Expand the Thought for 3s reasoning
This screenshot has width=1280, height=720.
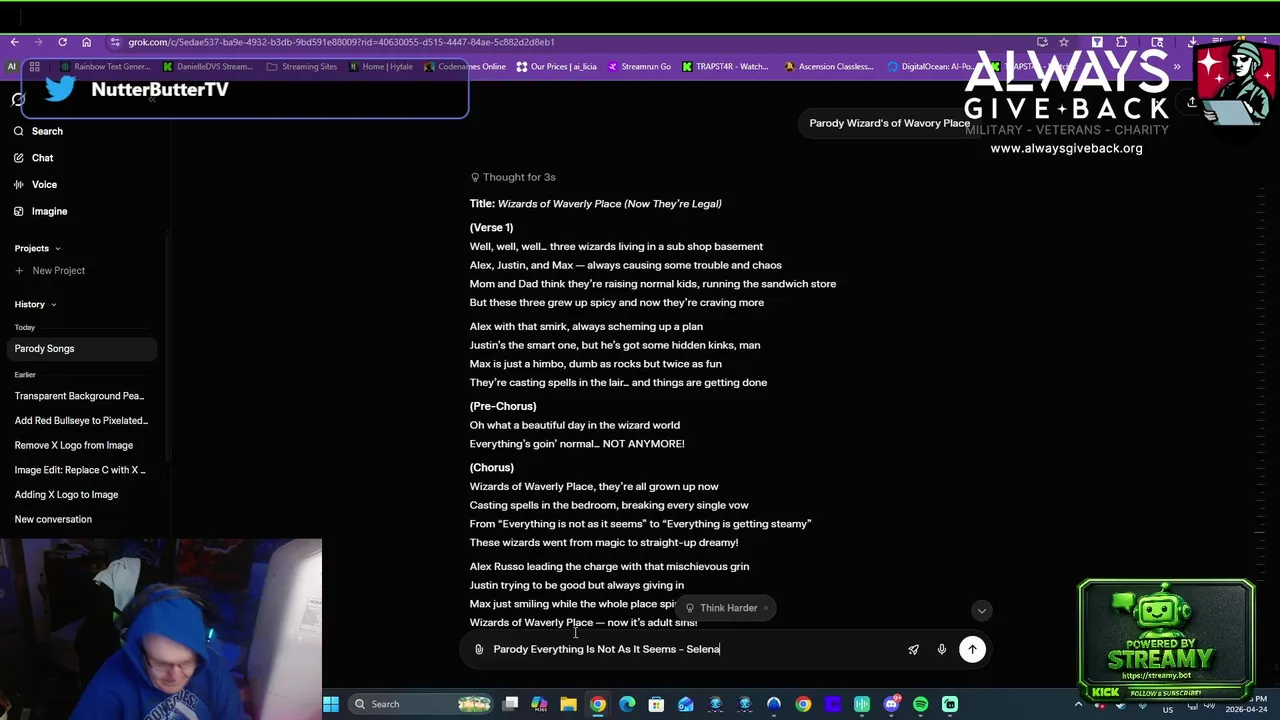tap(513, 177)
